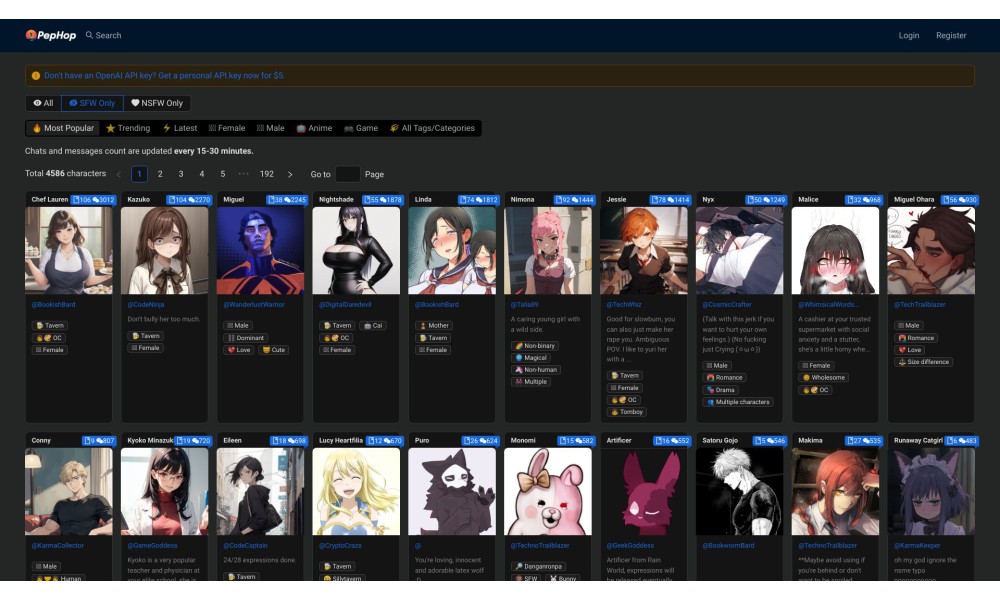Image resolution: width=1000 pixels, height=600 pixels.
Task: Open Lucy Heartfilia card title
Action: [341, 441]
